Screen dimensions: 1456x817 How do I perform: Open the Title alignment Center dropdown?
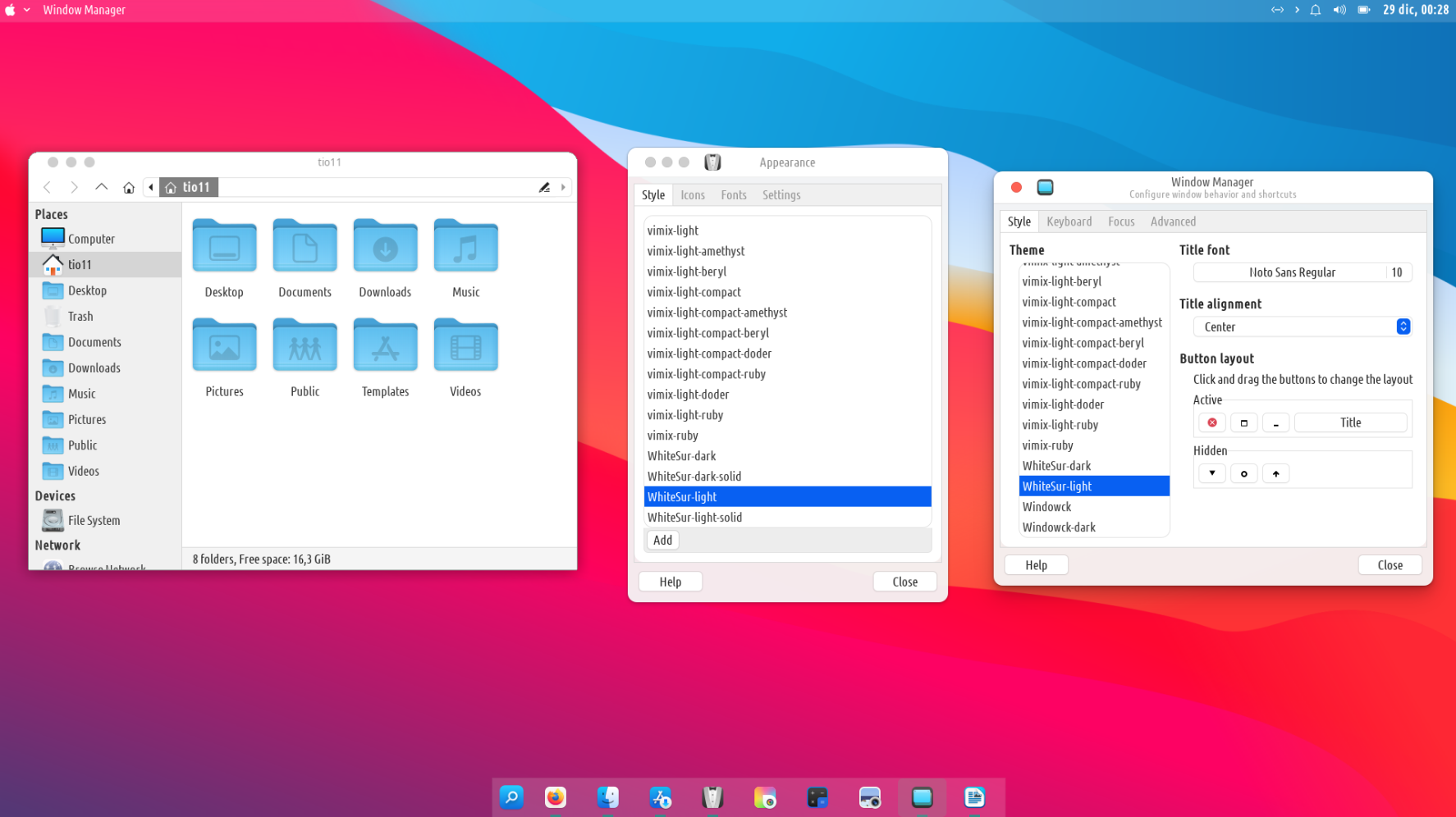point(1302,327)
